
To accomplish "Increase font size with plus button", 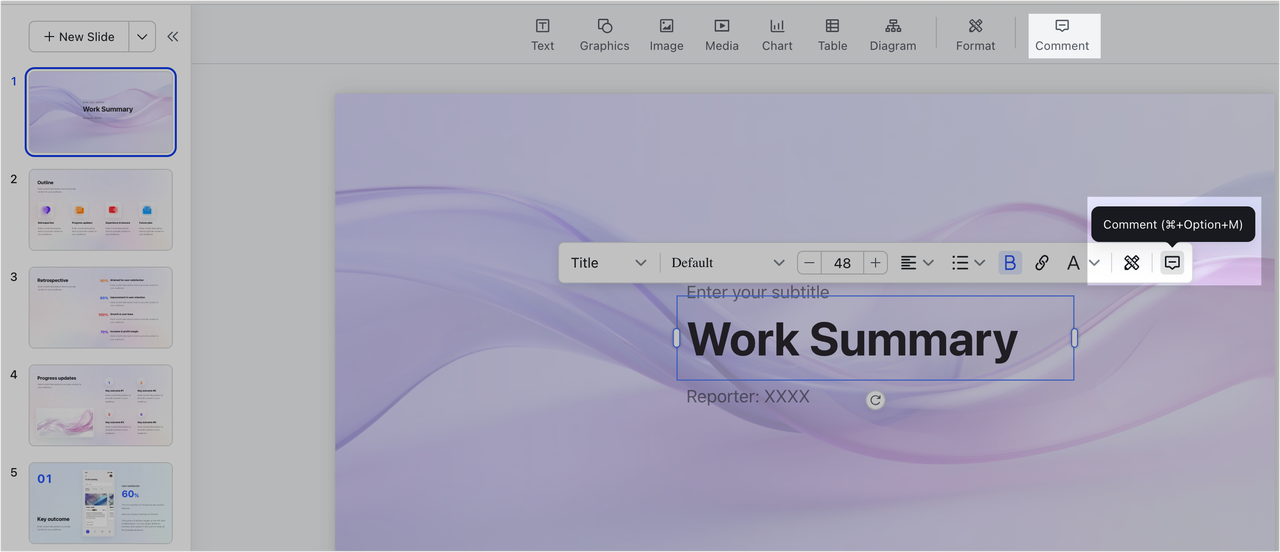I will pyautogui.click(x=875, y=263).
